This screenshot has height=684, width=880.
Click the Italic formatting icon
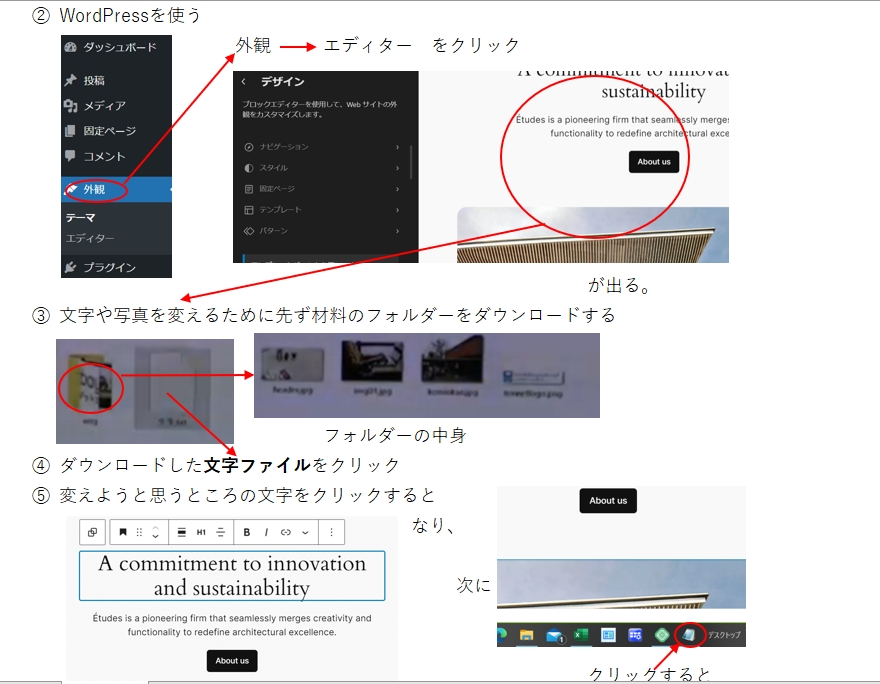coord(266,532)
